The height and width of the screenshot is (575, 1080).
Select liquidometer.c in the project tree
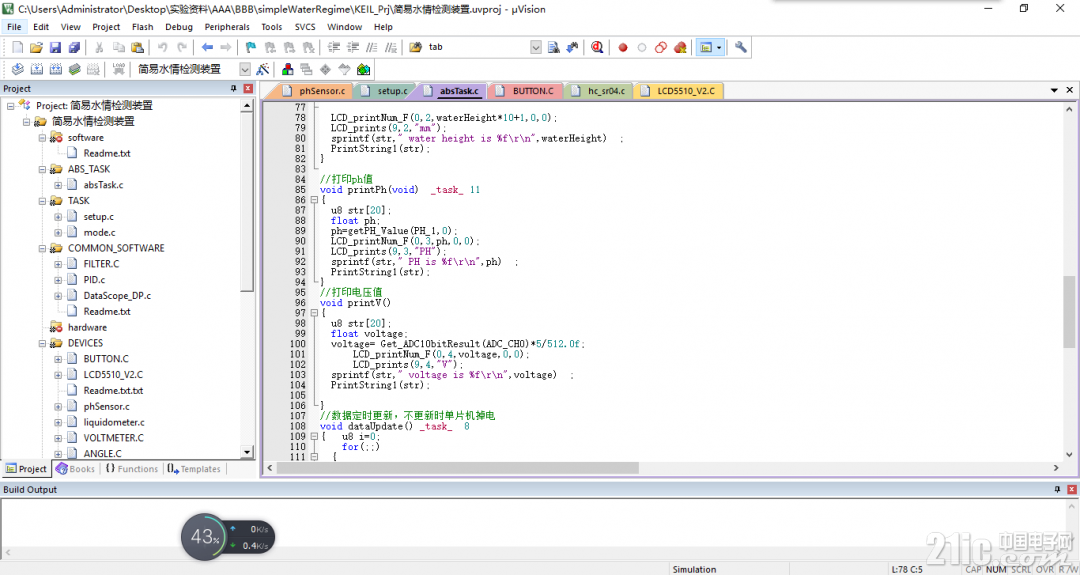pyautogui.click(x=114, y=422)
